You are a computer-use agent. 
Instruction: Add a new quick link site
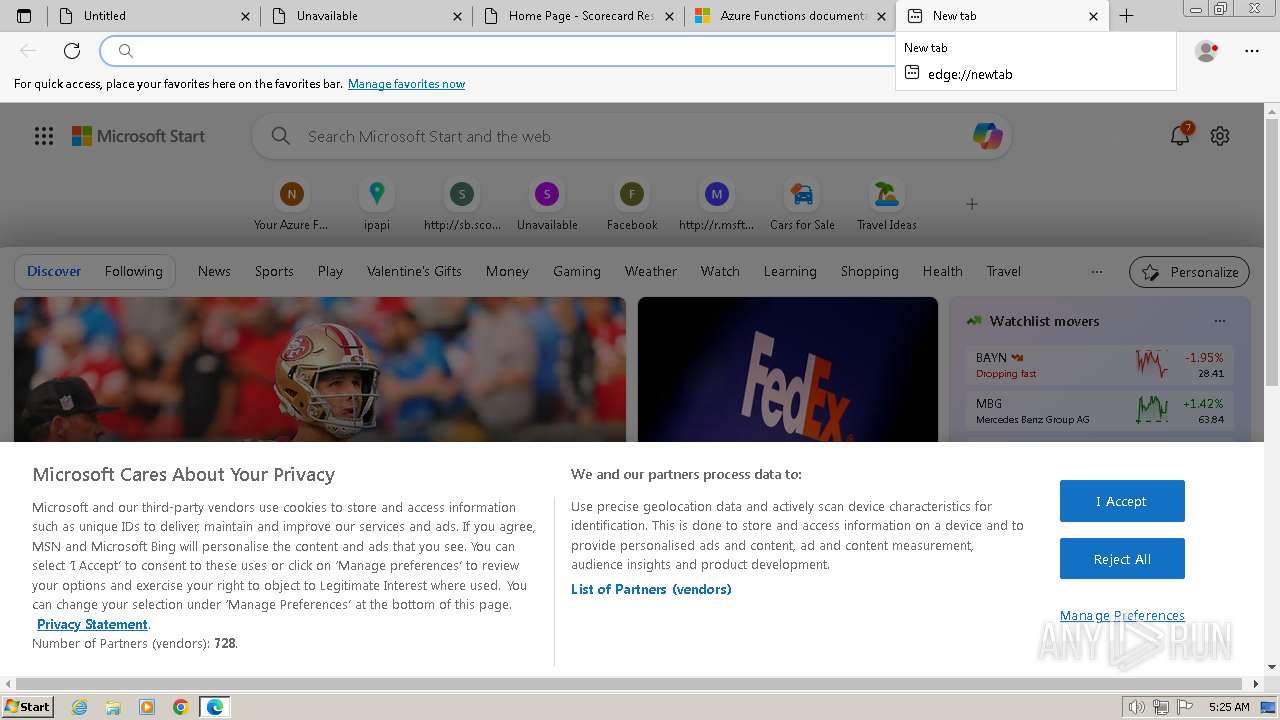pyautogui.click(x=971, y=204)
